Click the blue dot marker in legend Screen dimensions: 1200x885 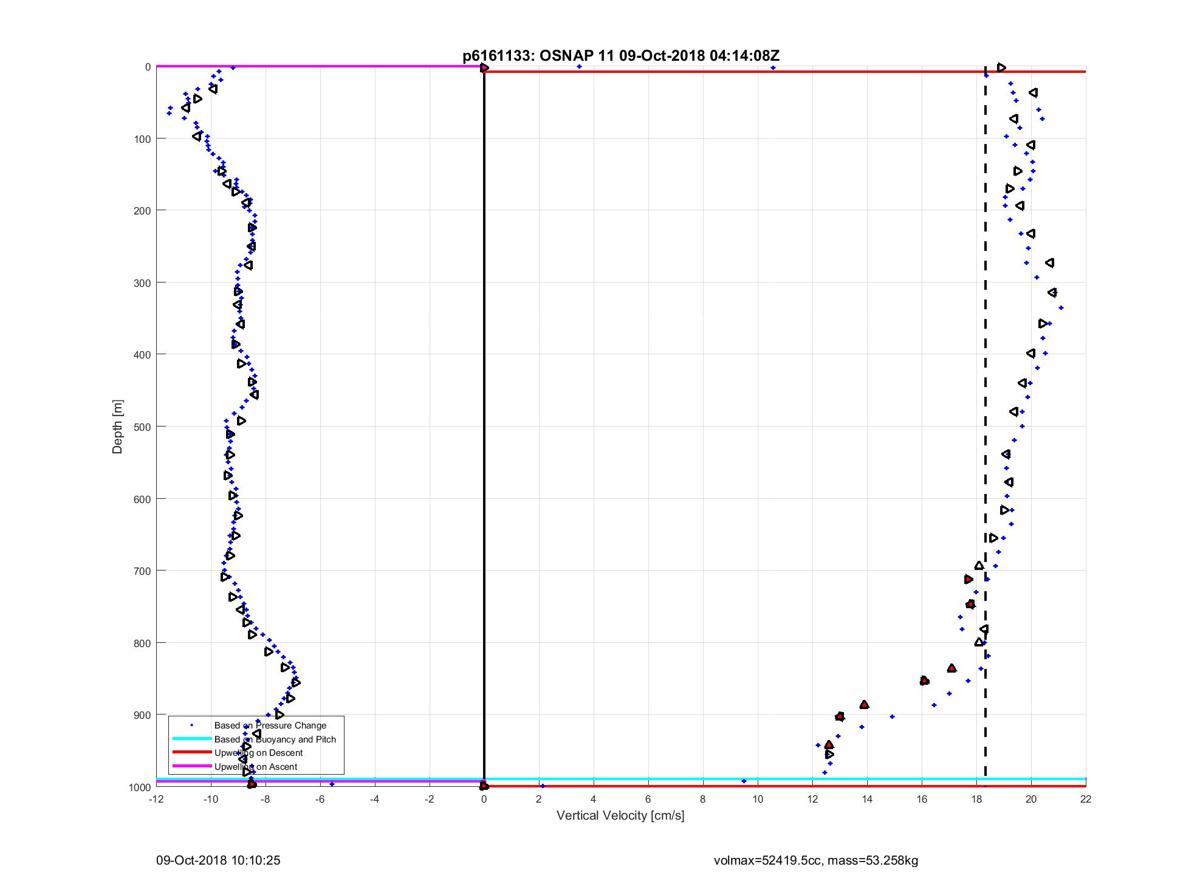tap(191, 725)
